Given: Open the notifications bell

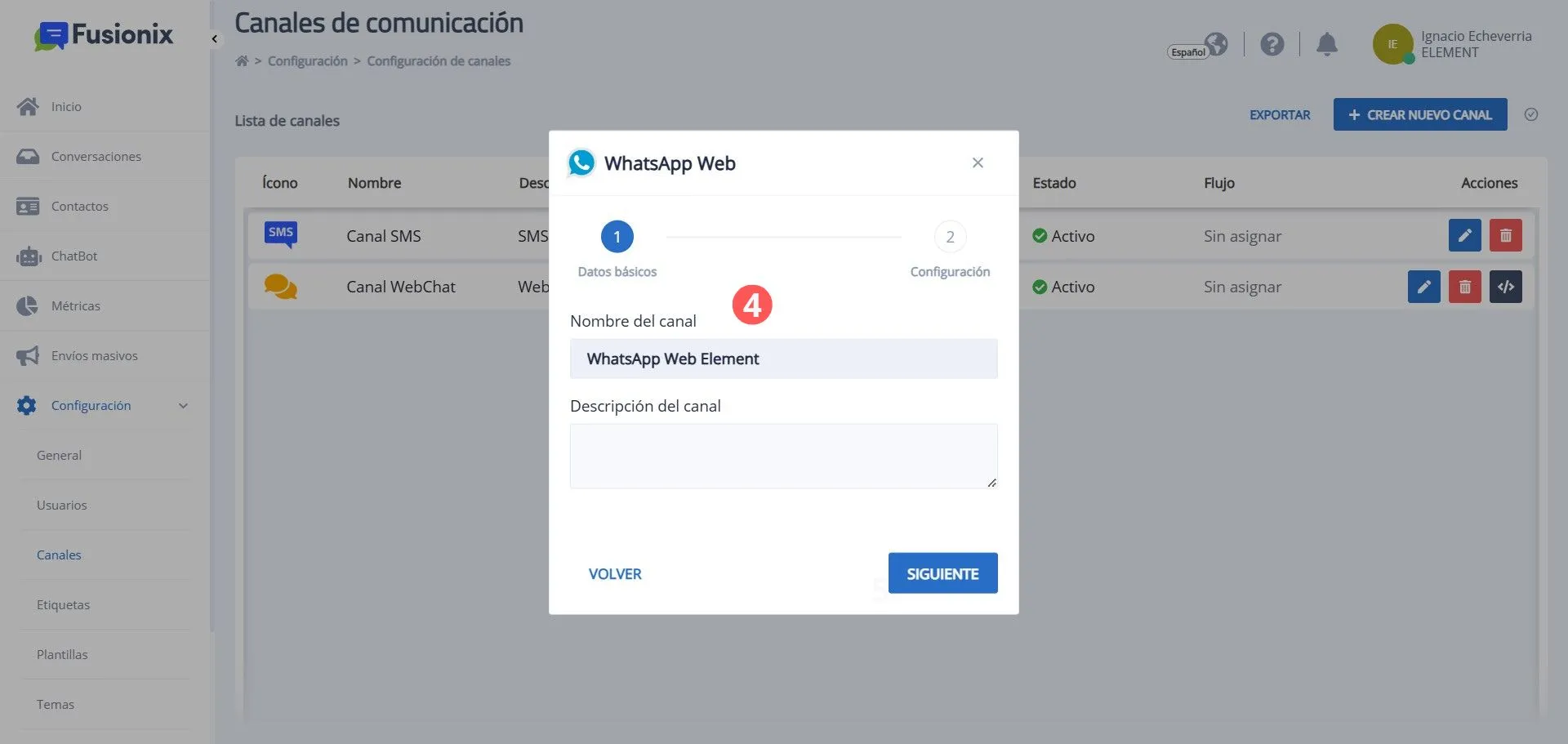Looking at the screenshot, I should tap(1327, 44).
